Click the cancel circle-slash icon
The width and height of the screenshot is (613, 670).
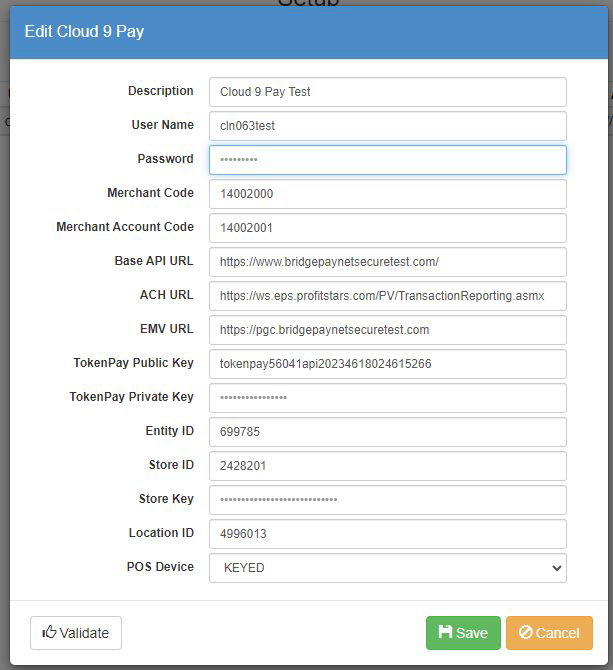pos(525,632)
